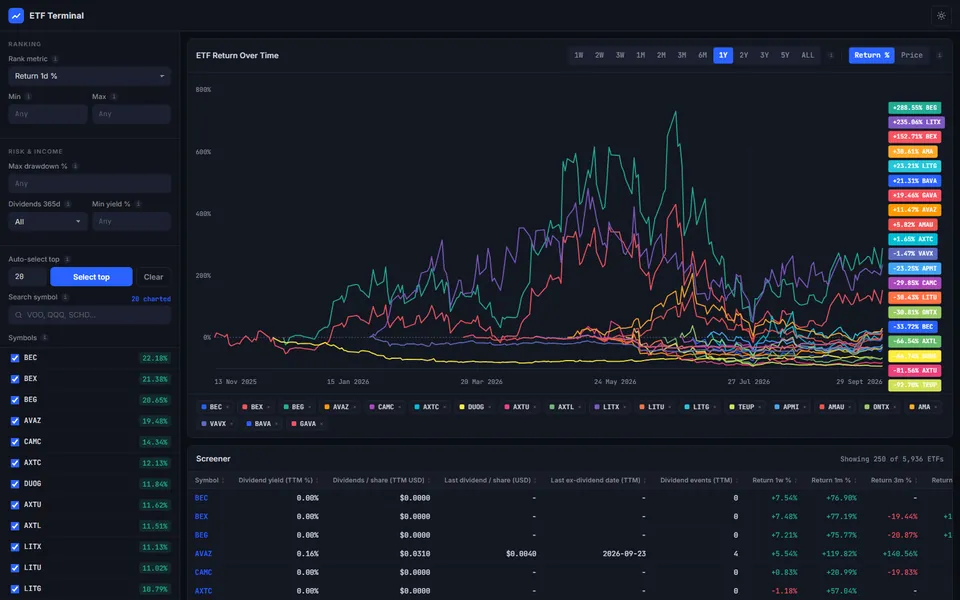Open the CAMC symbol link in Screener
Screen dimensions: 960x600
[x=203, y=572]
